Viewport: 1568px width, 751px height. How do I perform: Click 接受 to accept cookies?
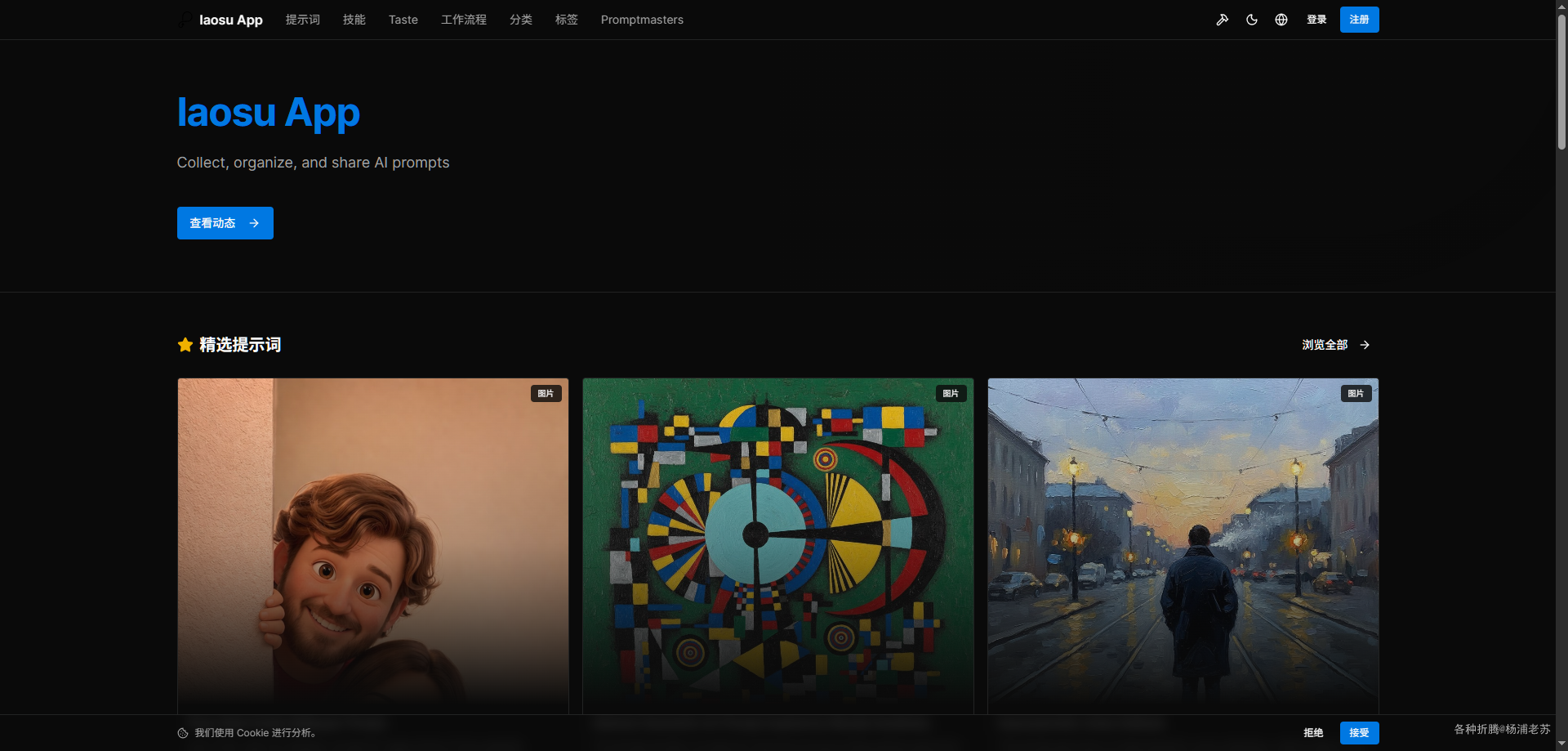tap(1359, 733)
